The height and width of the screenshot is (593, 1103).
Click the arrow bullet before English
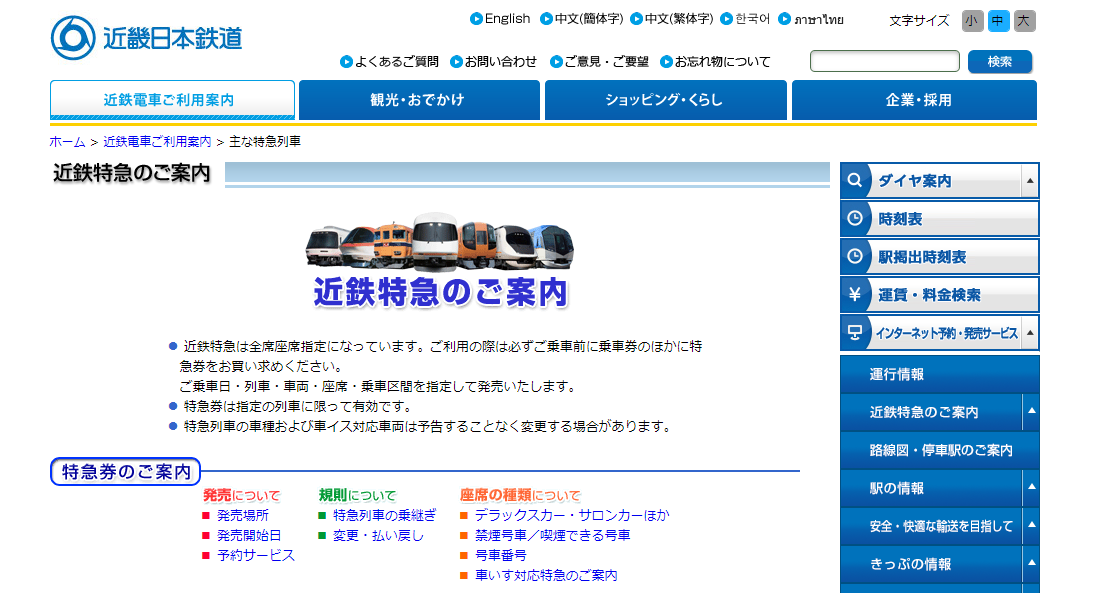[x=476, y=19]
